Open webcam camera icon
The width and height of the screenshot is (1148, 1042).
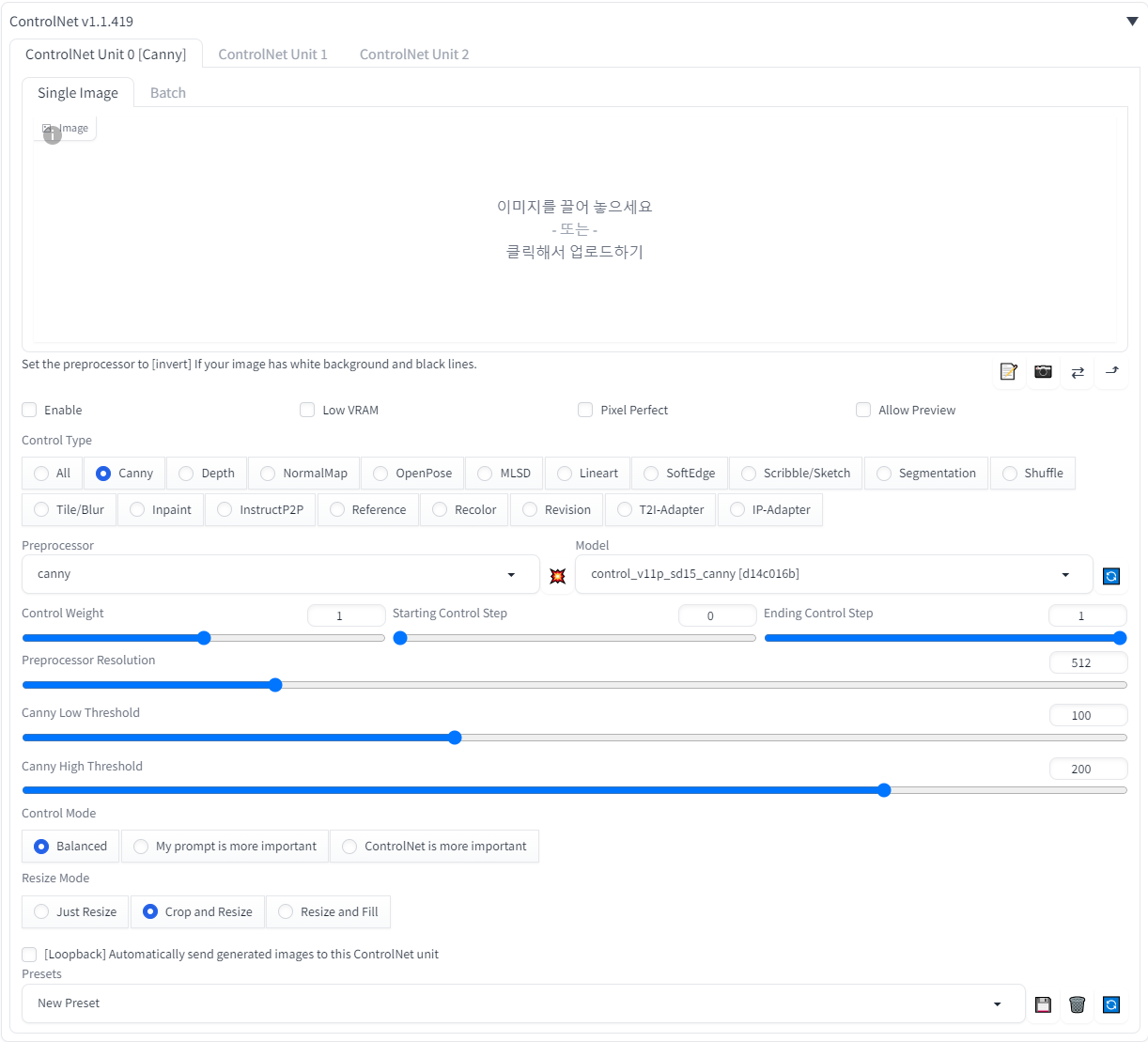click(1043, 372)
